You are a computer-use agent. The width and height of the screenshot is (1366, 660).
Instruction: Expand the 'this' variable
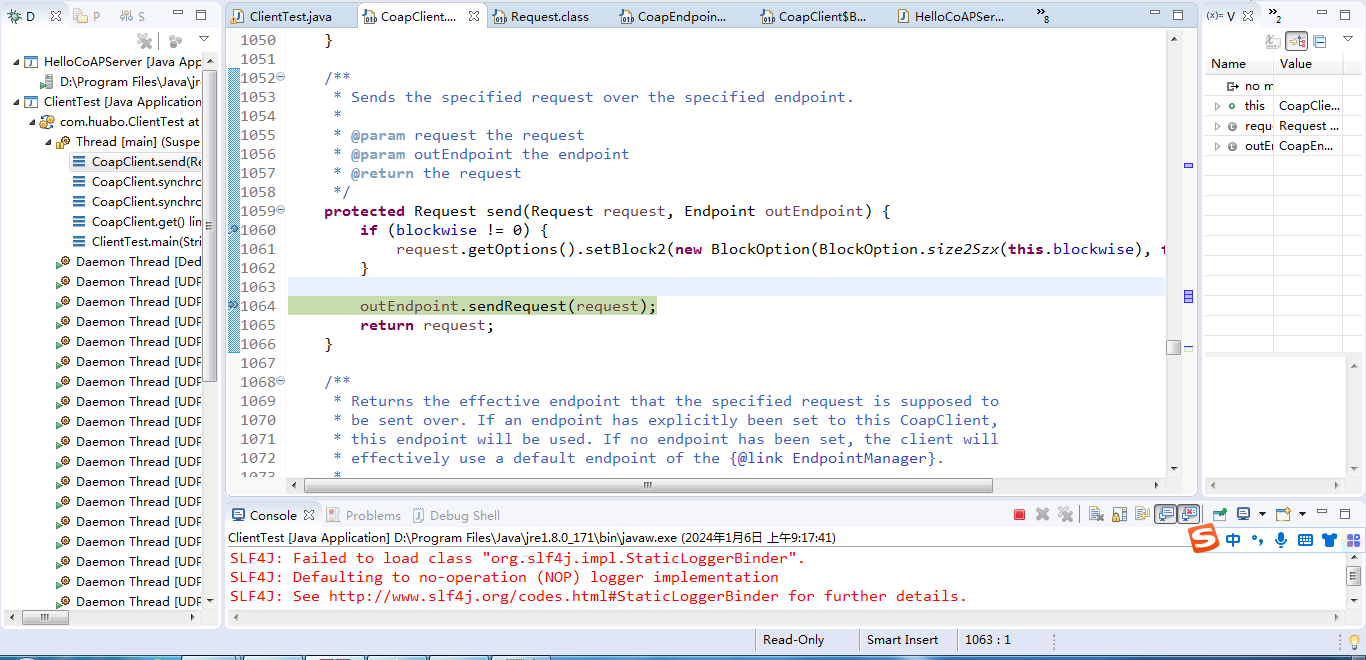(x=1217, y=106)
